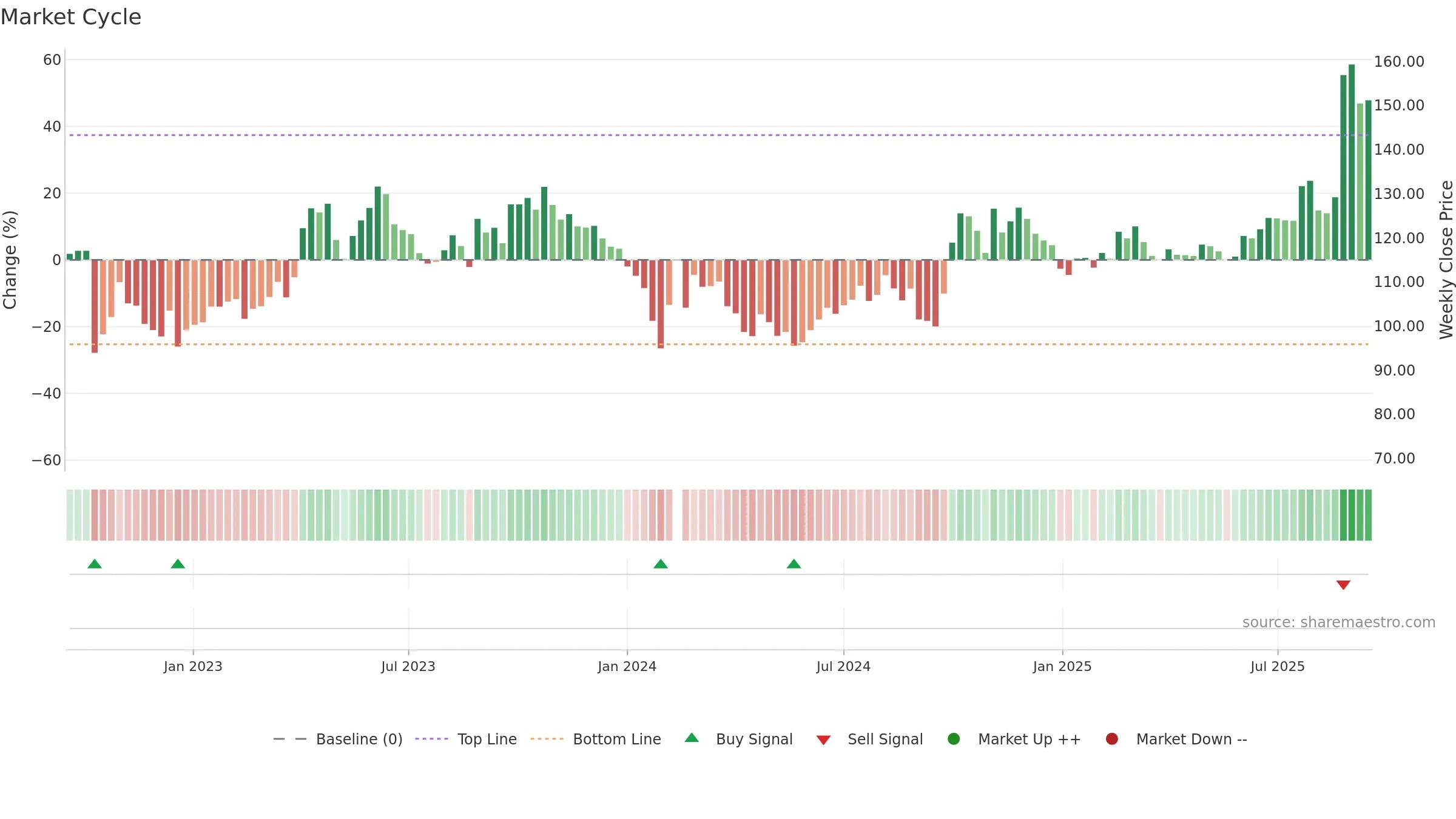
Task: Click the green Market Up circle in the legend
Action: [954, 739]
